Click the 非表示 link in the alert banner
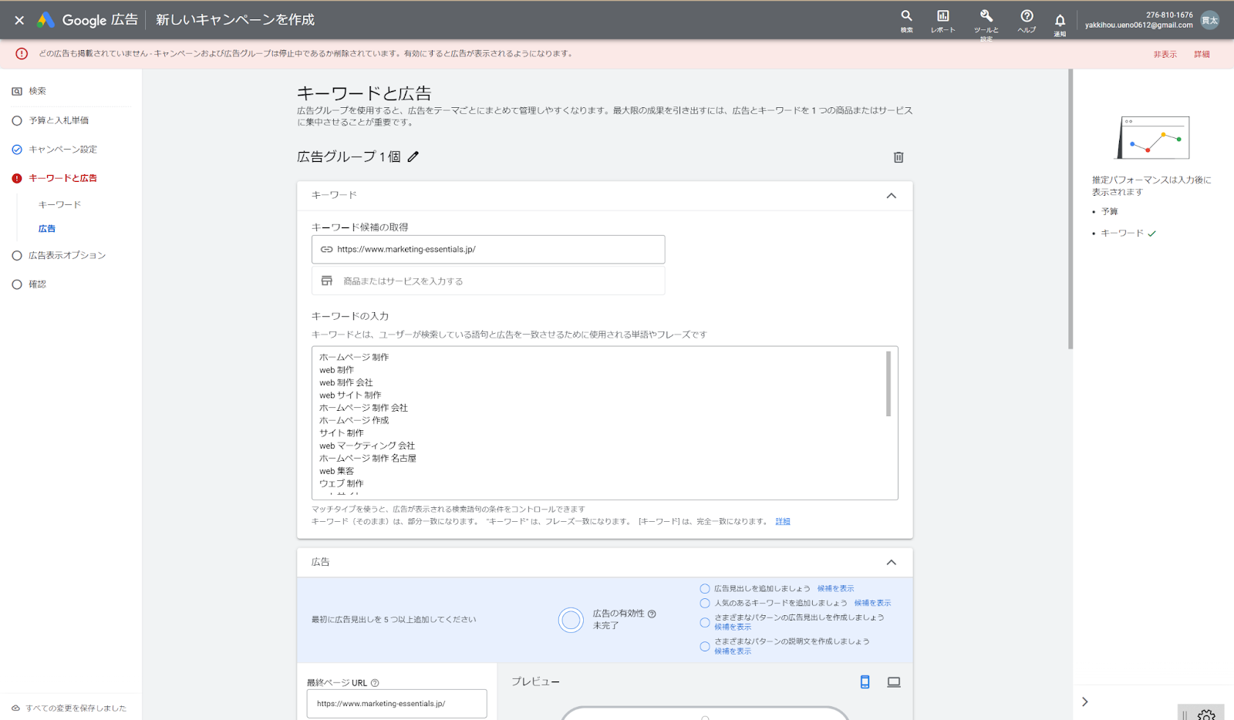1234x720 pixels. click(1165, 54)
